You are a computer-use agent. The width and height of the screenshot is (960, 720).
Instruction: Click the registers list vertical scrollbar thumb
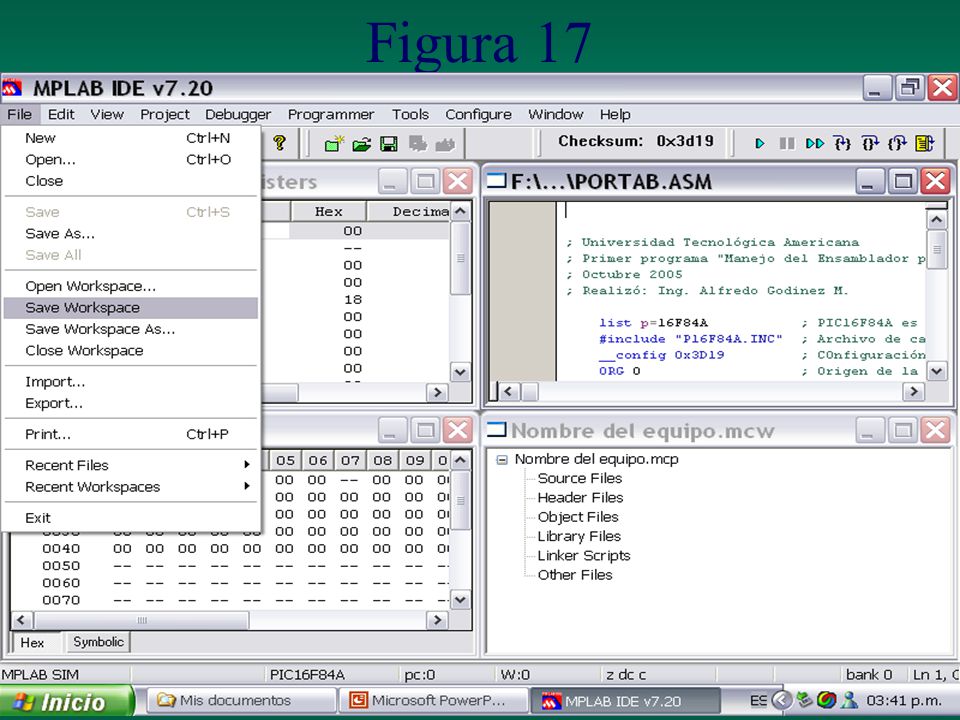460,258
